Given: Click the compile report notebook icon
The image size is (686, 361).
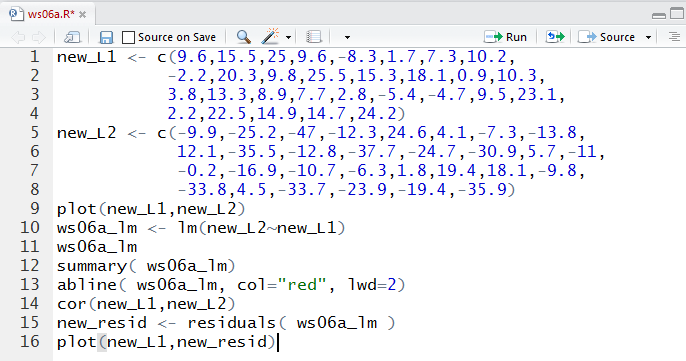Looking at the screenshot, I should point(314,37).
